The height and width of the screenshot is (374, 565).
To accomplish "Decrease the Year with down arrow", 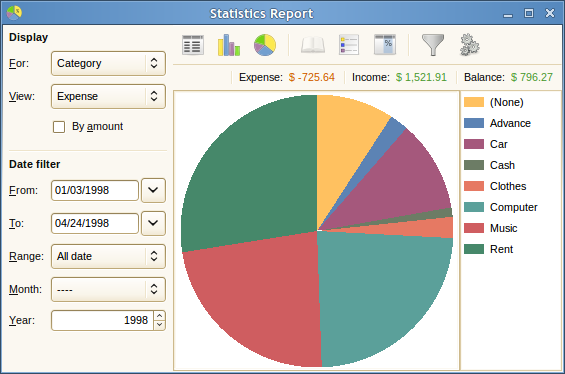I will click(159, 325).
